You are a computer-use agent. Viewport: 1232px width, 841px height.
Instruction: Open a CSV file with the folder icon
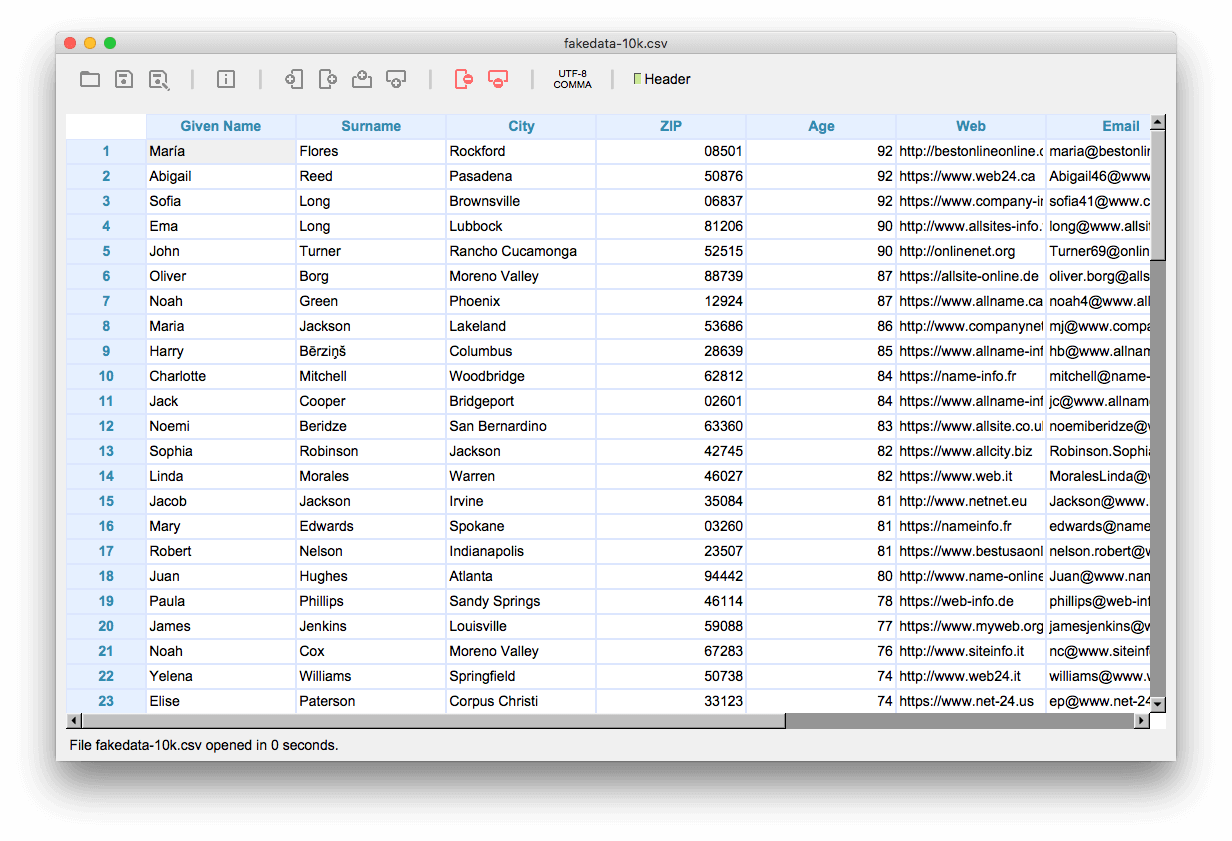[90, 79]
